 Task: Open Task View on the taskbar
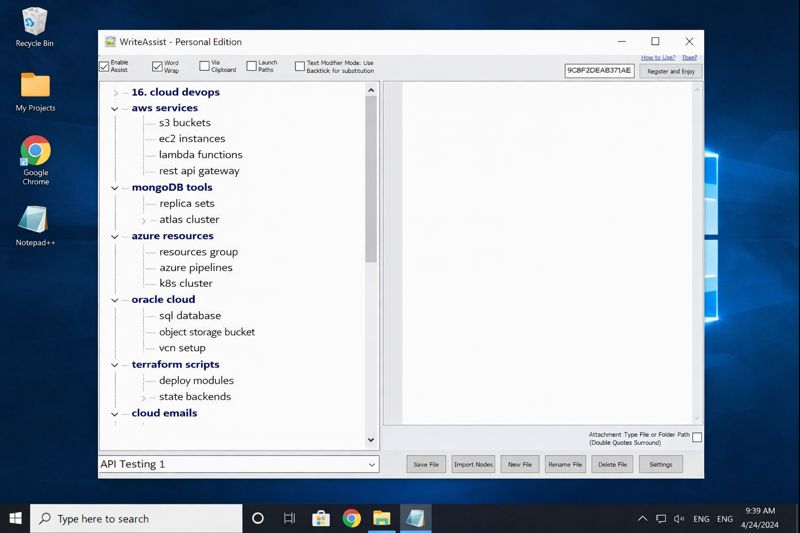coord(289,518)
